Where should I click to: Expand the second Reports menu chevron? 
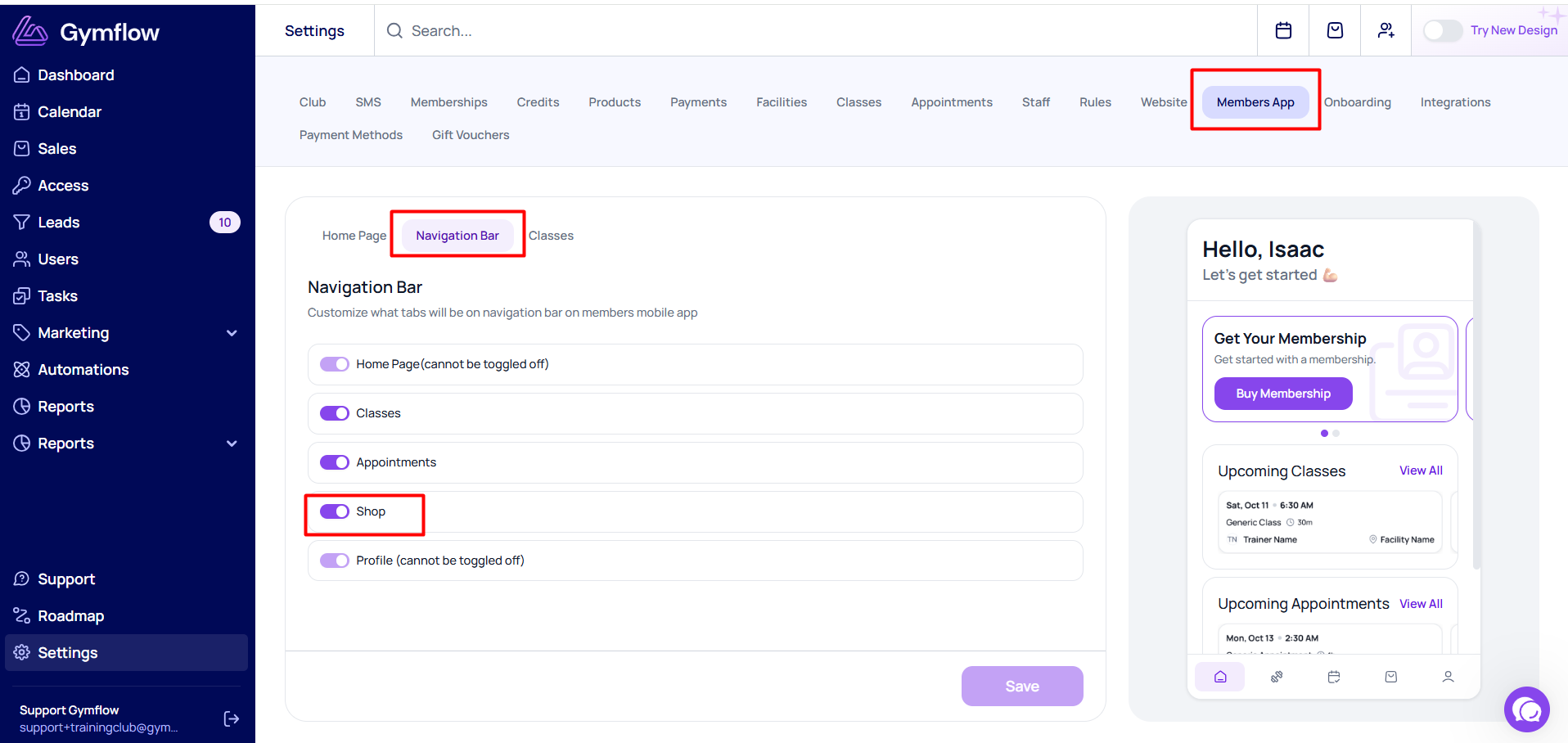232,444
